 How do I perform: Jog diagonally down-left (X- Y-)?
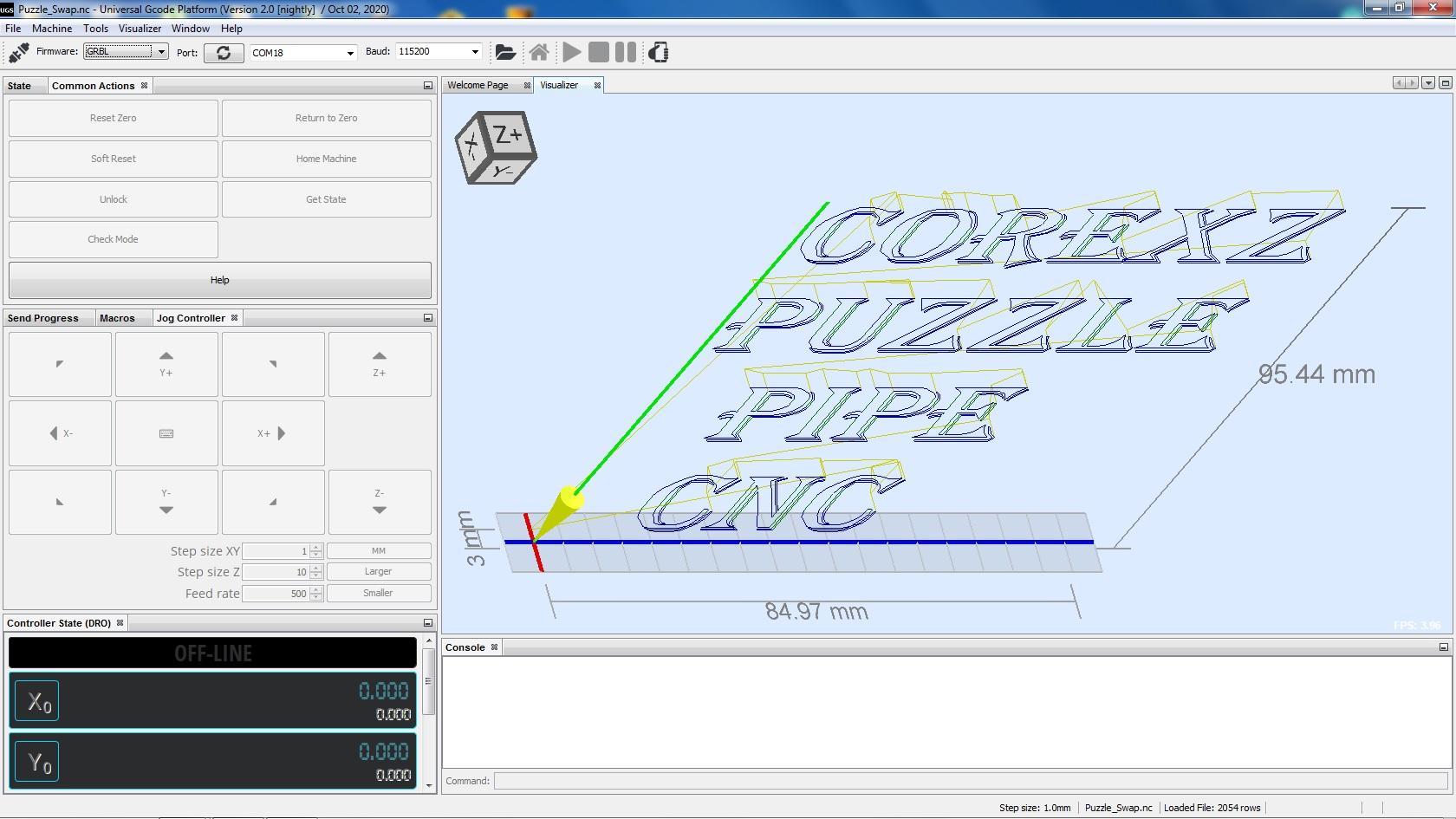tap(60, 502)
